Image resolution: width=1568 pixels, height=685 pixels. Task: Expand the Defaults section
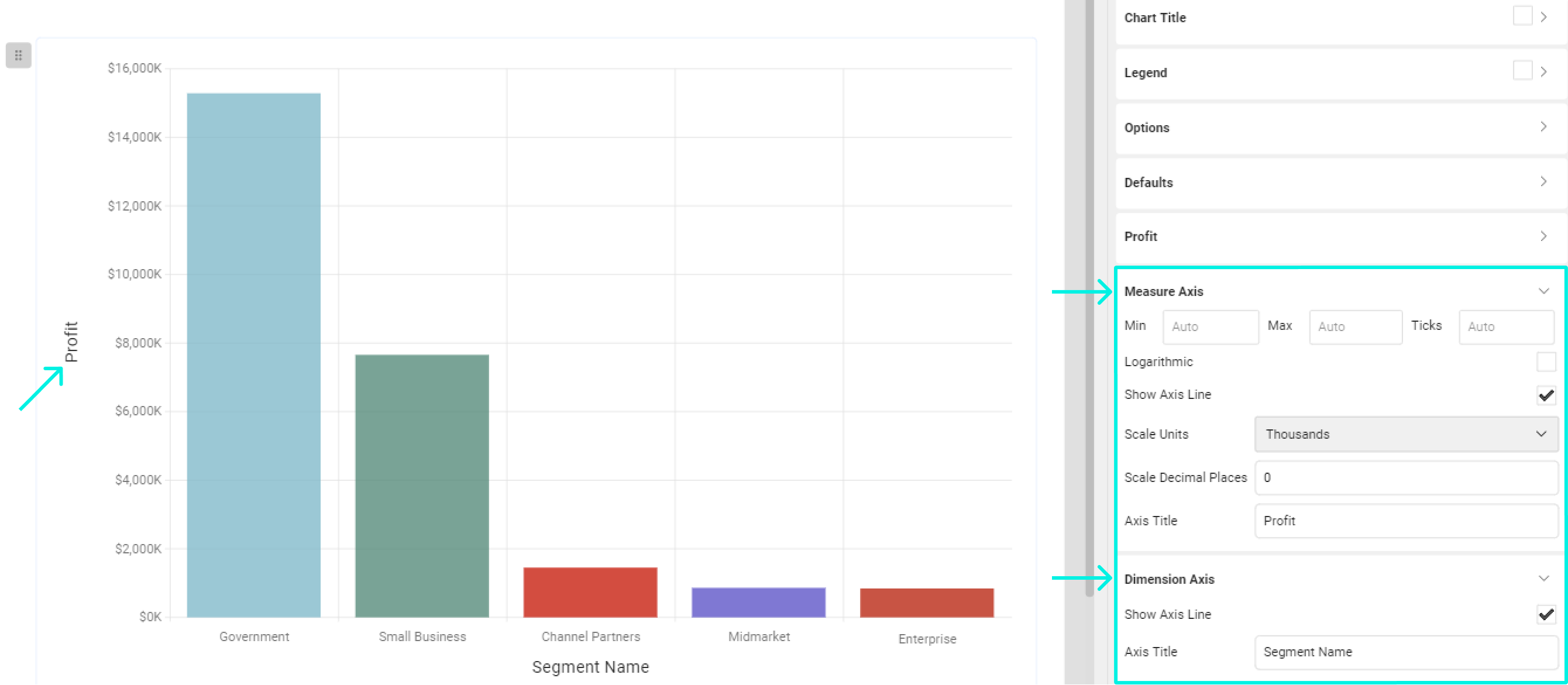(1543, 181)
